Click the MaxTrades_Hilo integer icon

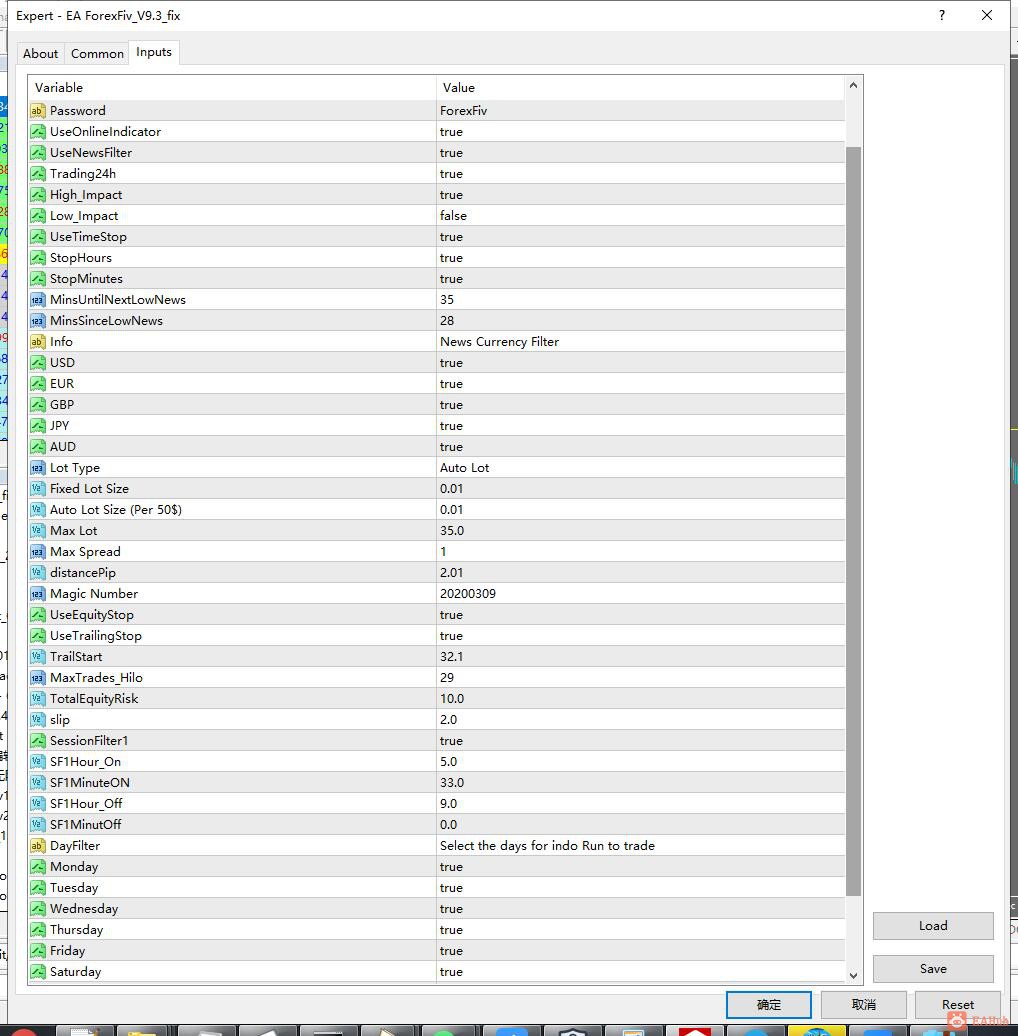pos(38,678)
